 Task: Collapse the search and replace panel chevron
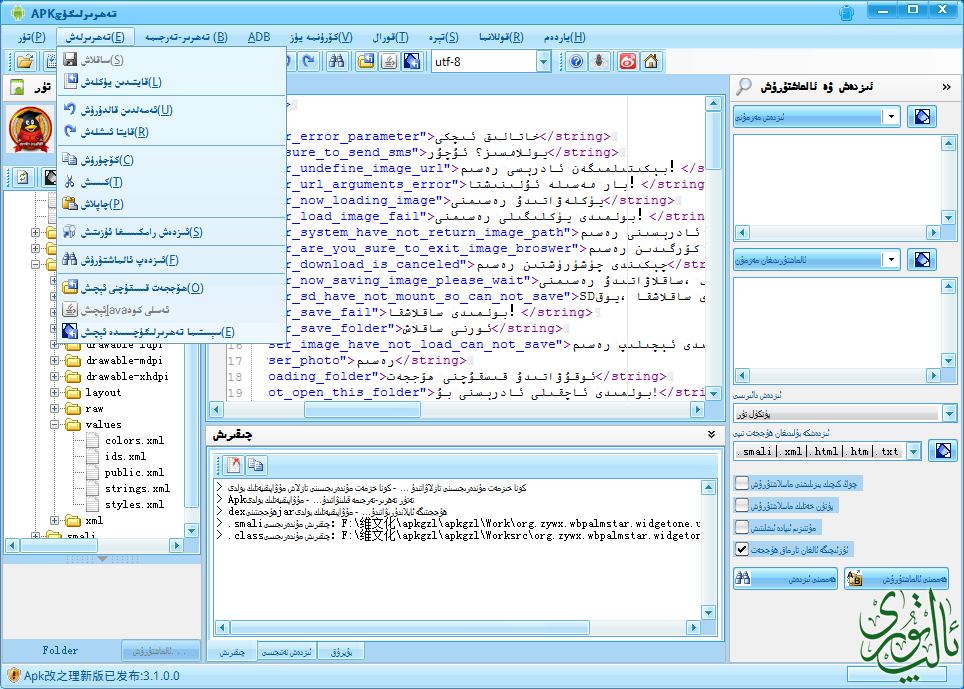click(947, 87)
